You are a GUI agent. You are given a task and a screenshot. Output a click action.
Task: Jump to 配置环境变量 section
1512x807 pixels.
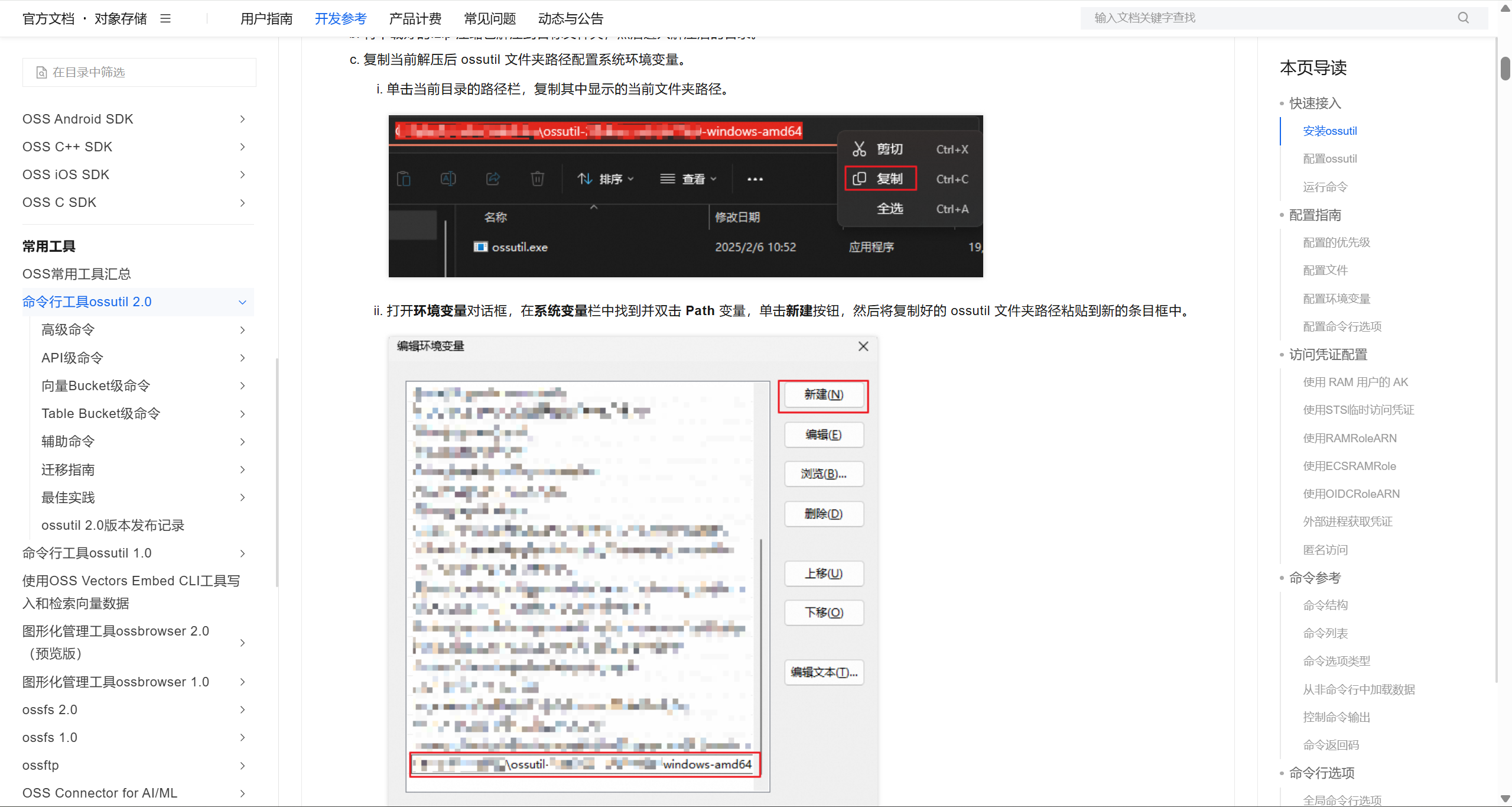1337,299
